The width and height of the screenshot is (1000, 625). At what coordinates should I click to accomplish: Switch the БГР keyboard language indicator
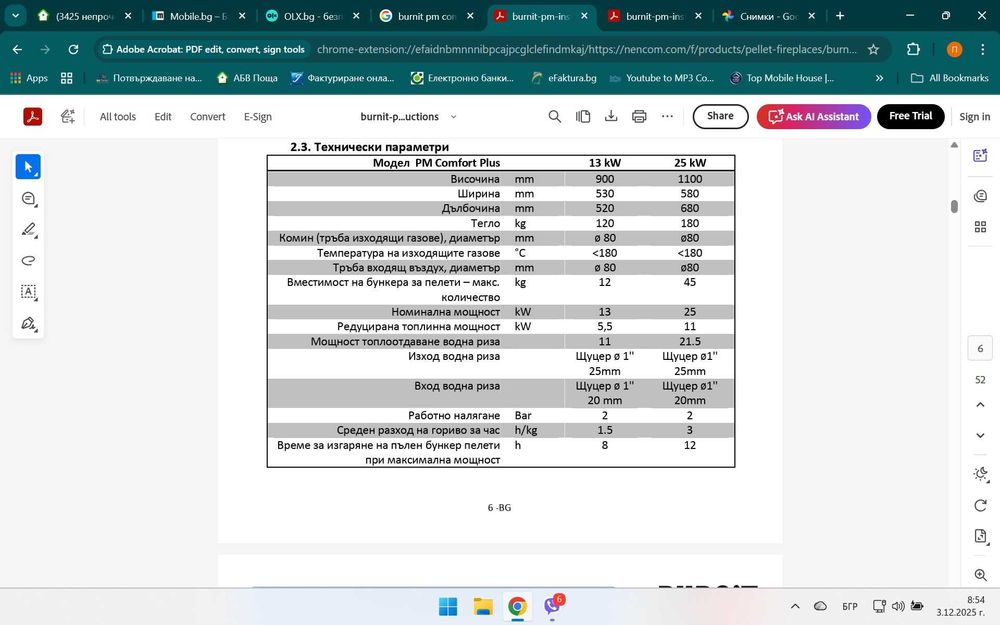click(x=849, y=606)
